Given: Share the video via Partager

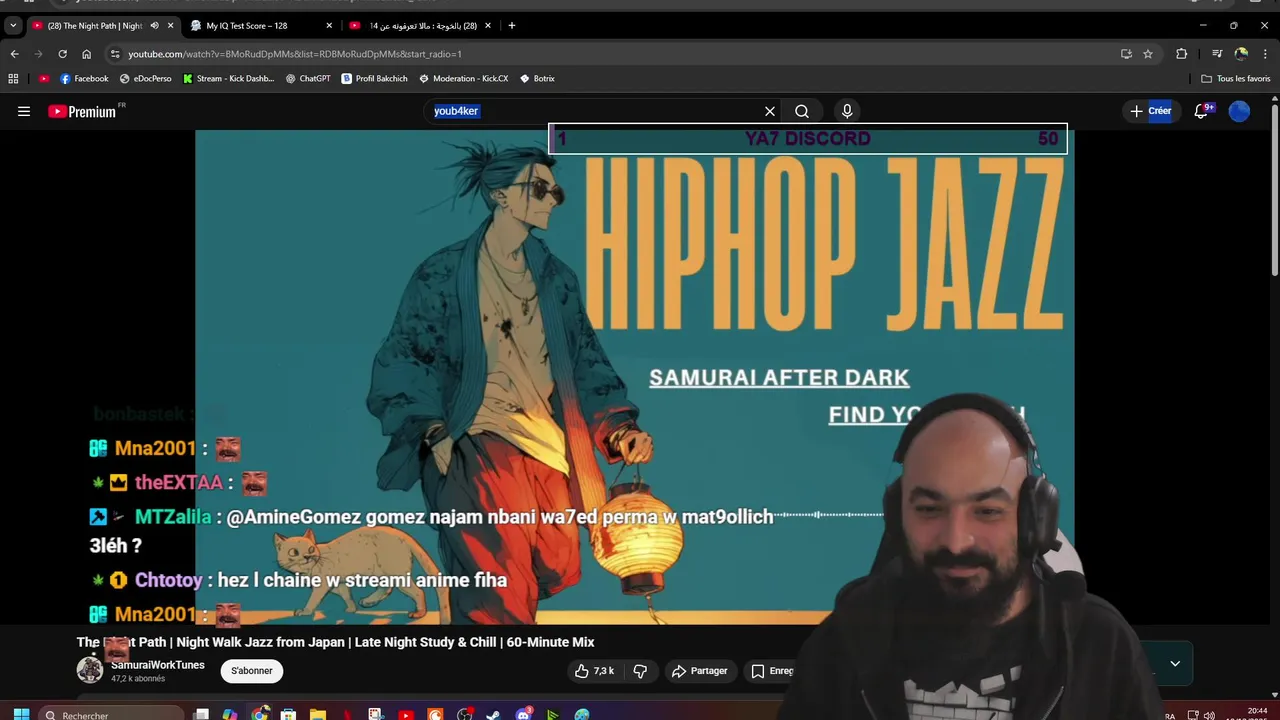Looking at the screenshot, I should point(700,671).
